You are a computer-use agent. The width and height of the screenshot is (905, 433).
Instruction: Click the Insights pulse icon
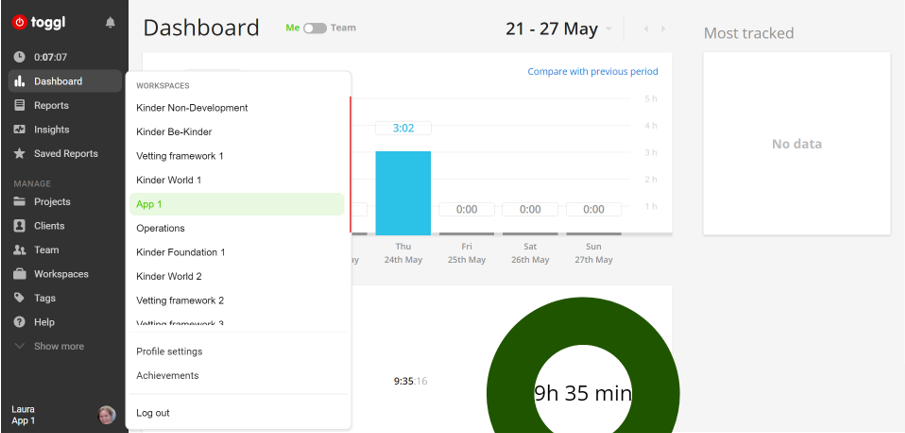click(x=20, y=129)
